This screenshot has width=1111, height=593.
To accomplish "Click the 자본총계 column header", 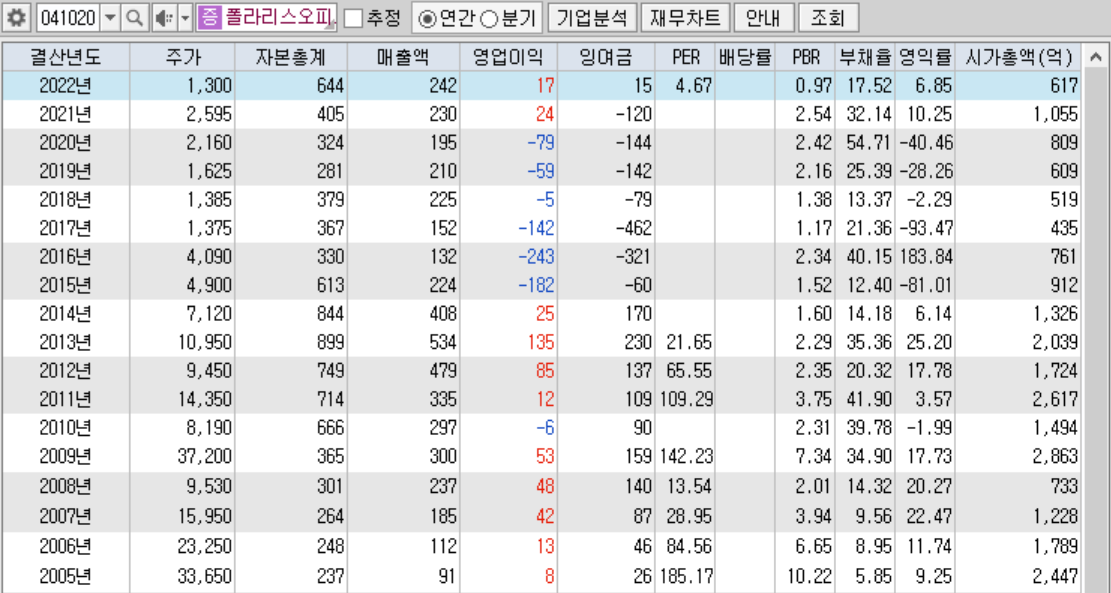I will click(x=291, y=57).
